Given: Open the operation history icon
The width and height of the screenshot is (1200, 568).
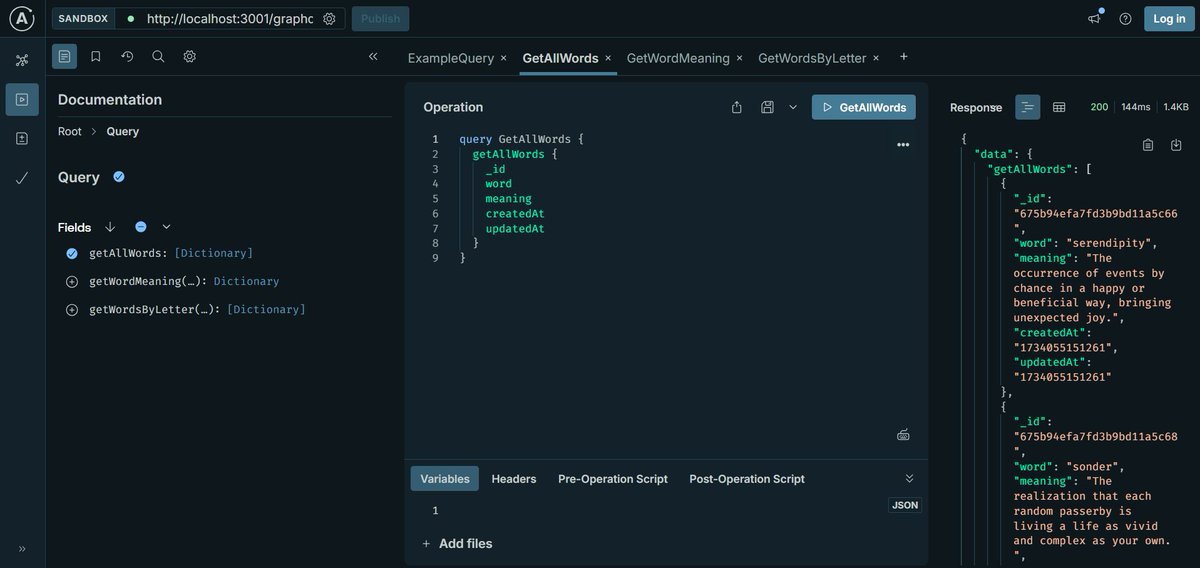Looking at the screenshot, I should tap(127, 56).
